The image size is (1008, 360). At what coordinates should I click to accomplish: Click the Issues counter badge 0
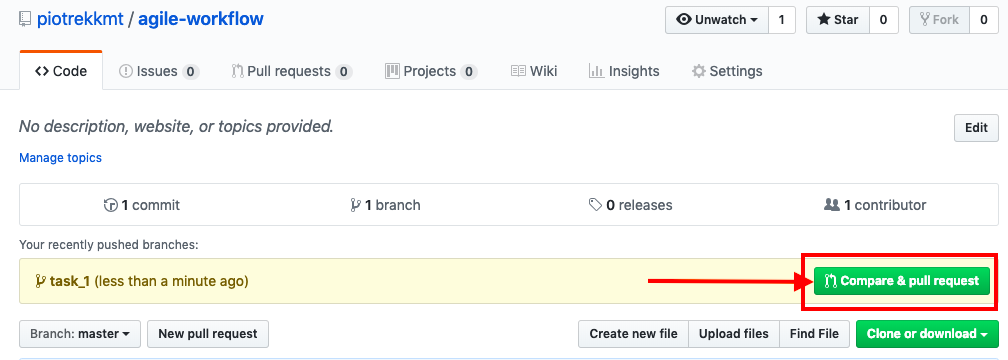point(190,71)
